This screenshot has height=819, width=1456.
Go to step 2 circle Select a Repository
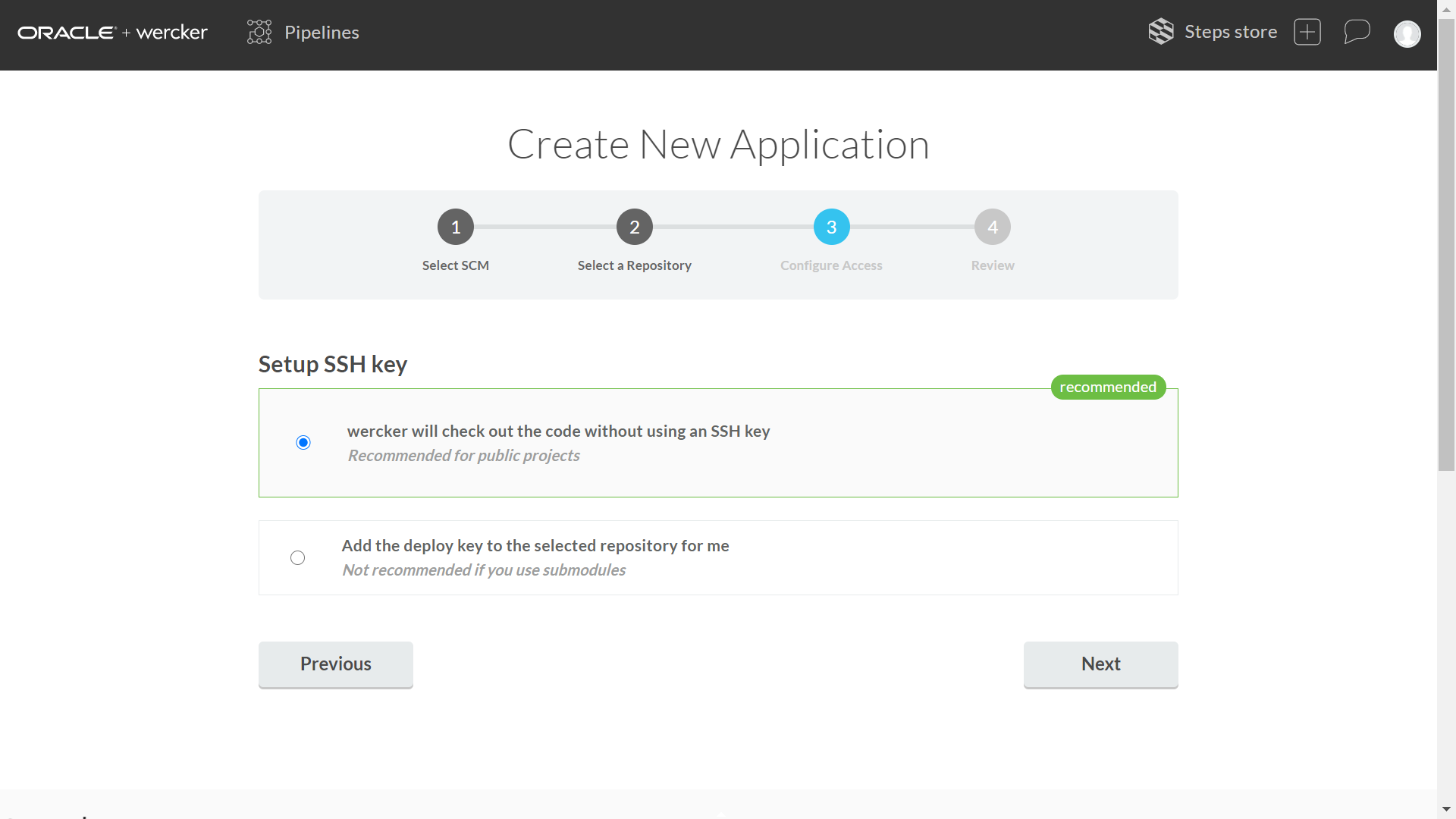(634, 227)
